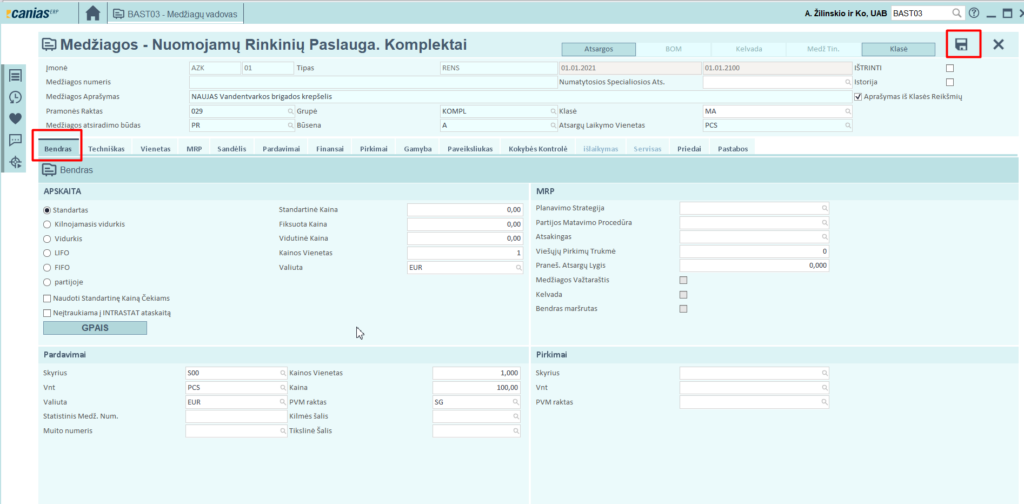
Task: Open the Finansai tab
Action: [329, 148]
